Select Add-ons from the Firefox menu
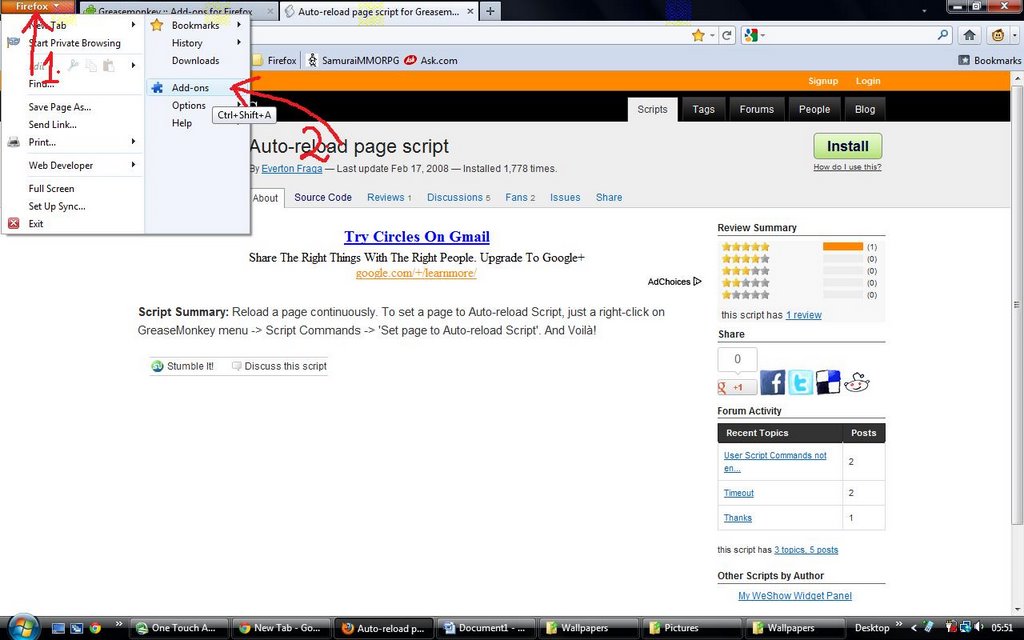Viewport: 1024px width, 640px height. point(190,87)
